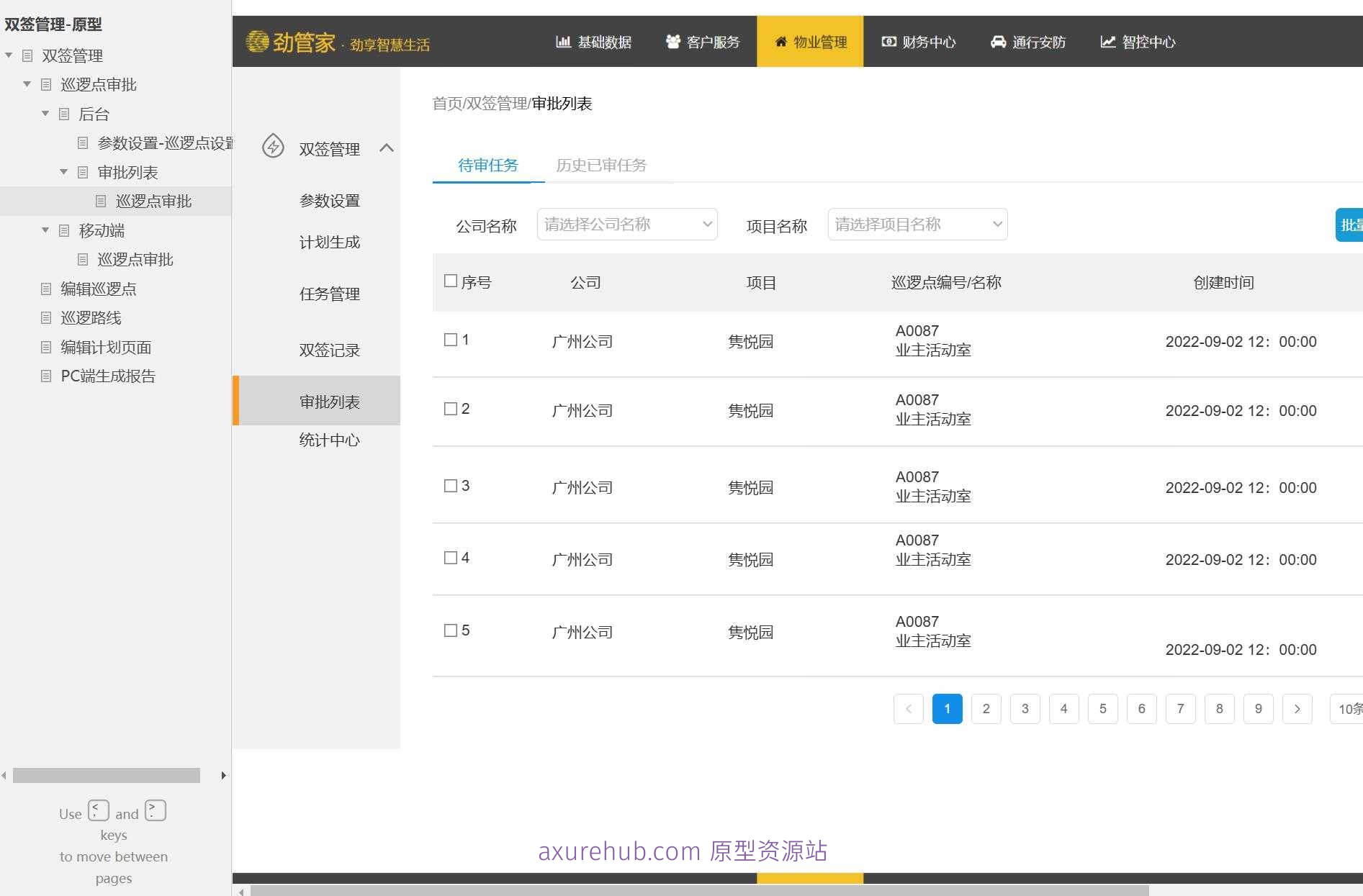Collapse the 移动端 tree node

(x=45, y=230)
